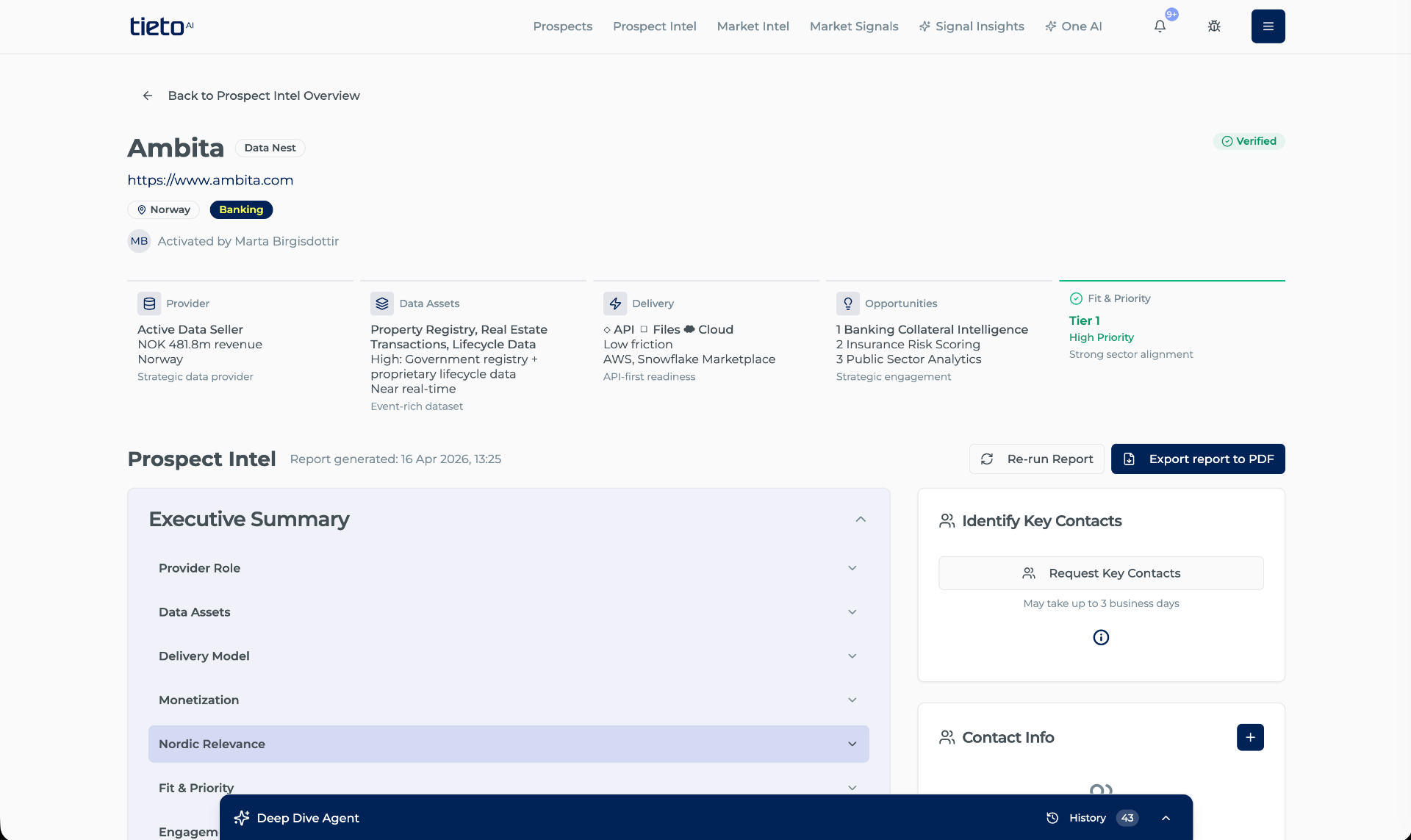Open the Prospects nav item

click(x=562, y=26)
